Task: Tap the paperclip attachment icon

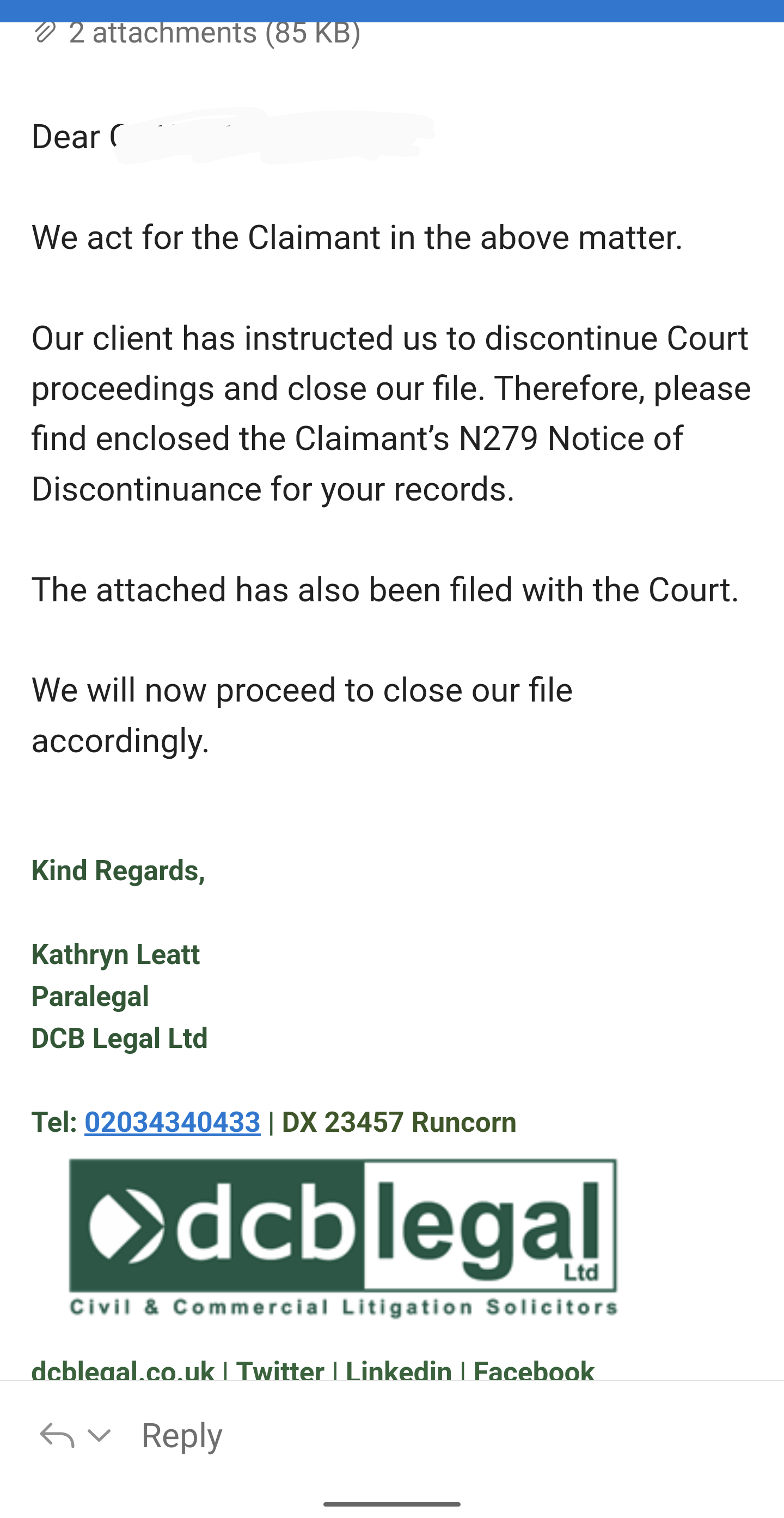Action: (45, 33)
